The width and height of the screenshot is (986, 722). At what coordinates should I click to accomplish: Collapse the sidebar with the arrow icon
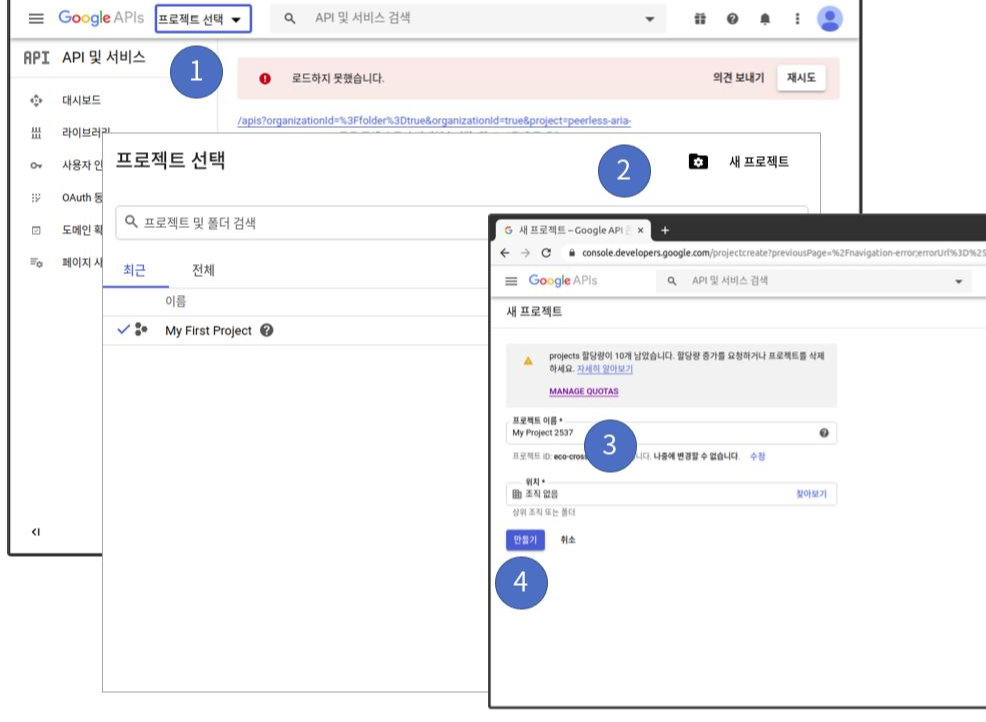(36, 532)
